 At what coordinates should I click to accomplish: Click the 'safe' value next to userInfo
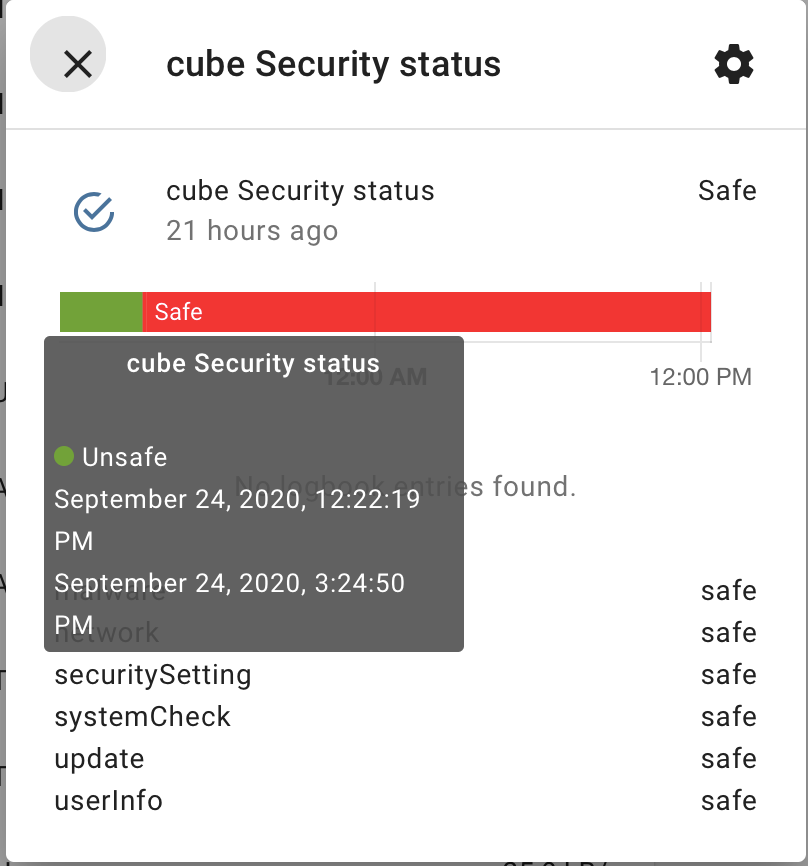[728, 801]
